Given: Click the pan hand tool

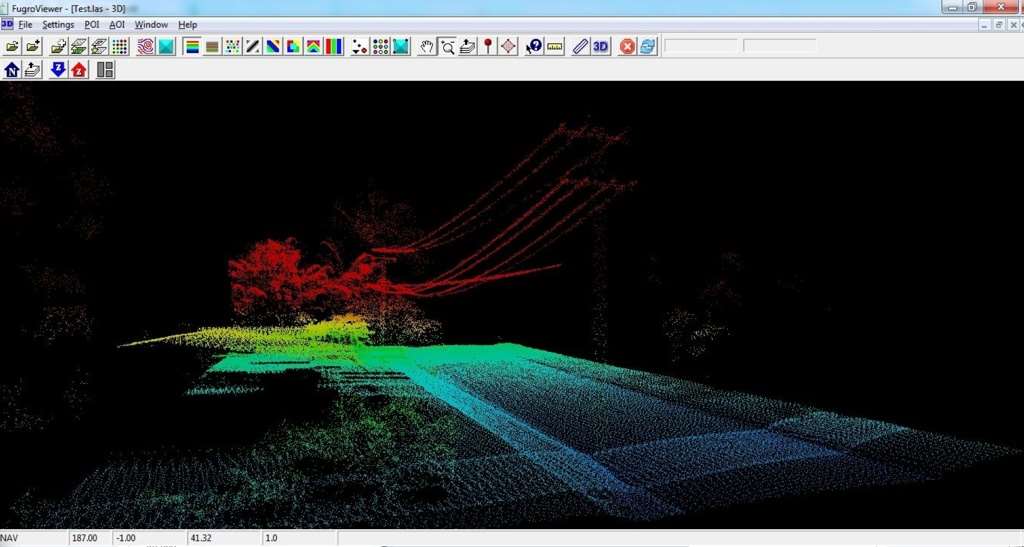Looking at the screenshot, I should coord(427,46).
